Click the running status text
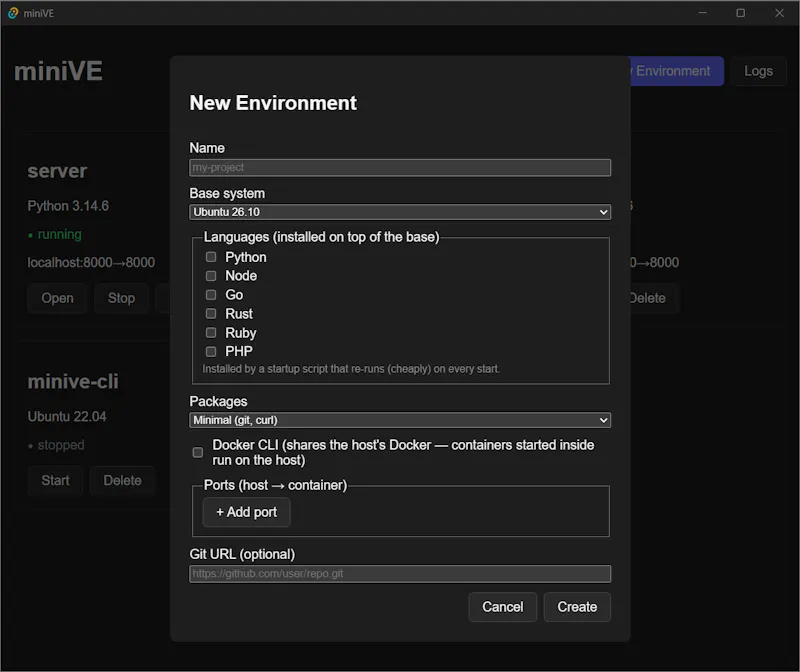800x672 pixels. pyautogui.click(x=59, y=234)
